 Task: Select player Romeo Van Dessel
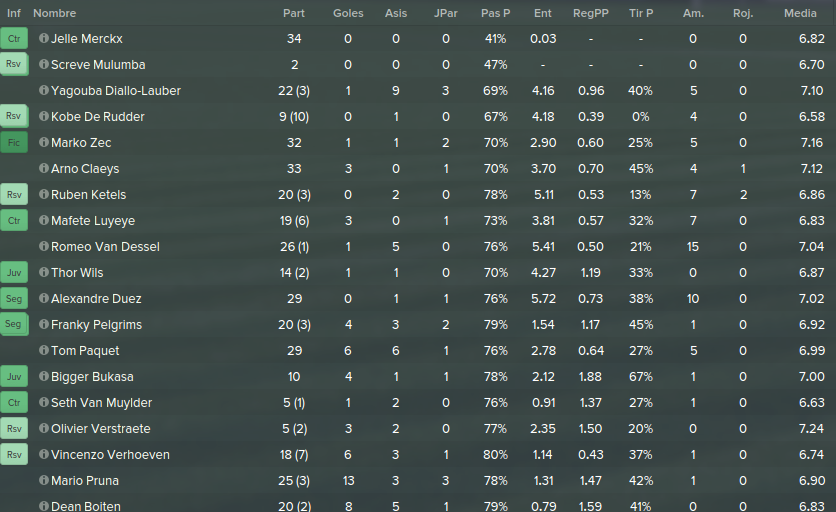click(x=105, y=247)
